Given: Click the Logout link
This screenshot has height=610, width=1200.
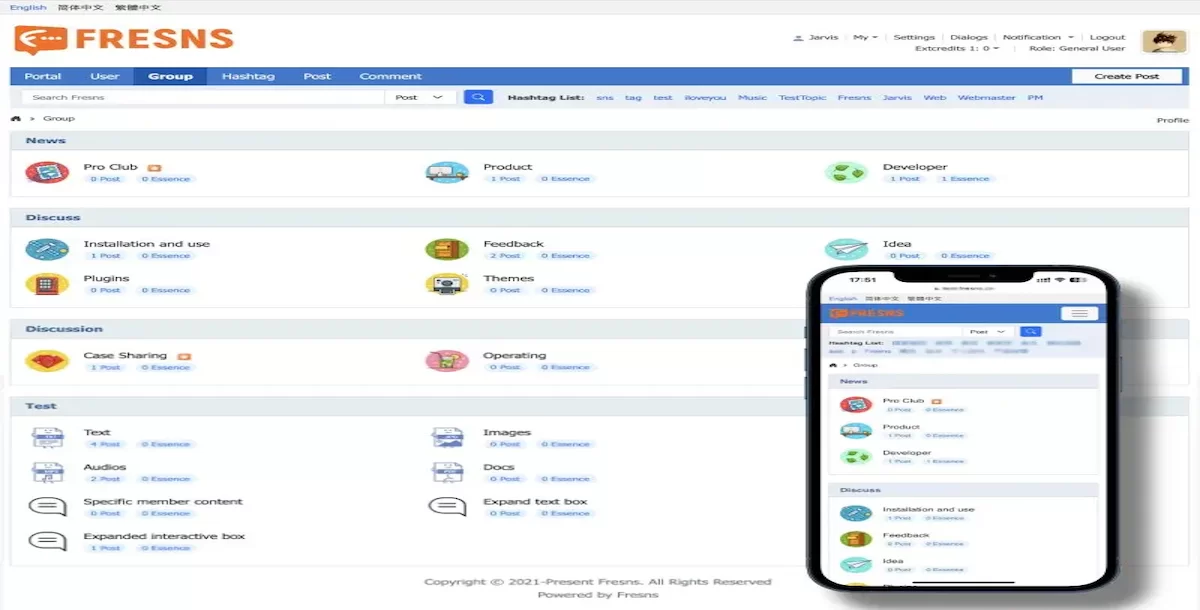Looking at the screenshot, I should click(1107, 37).
